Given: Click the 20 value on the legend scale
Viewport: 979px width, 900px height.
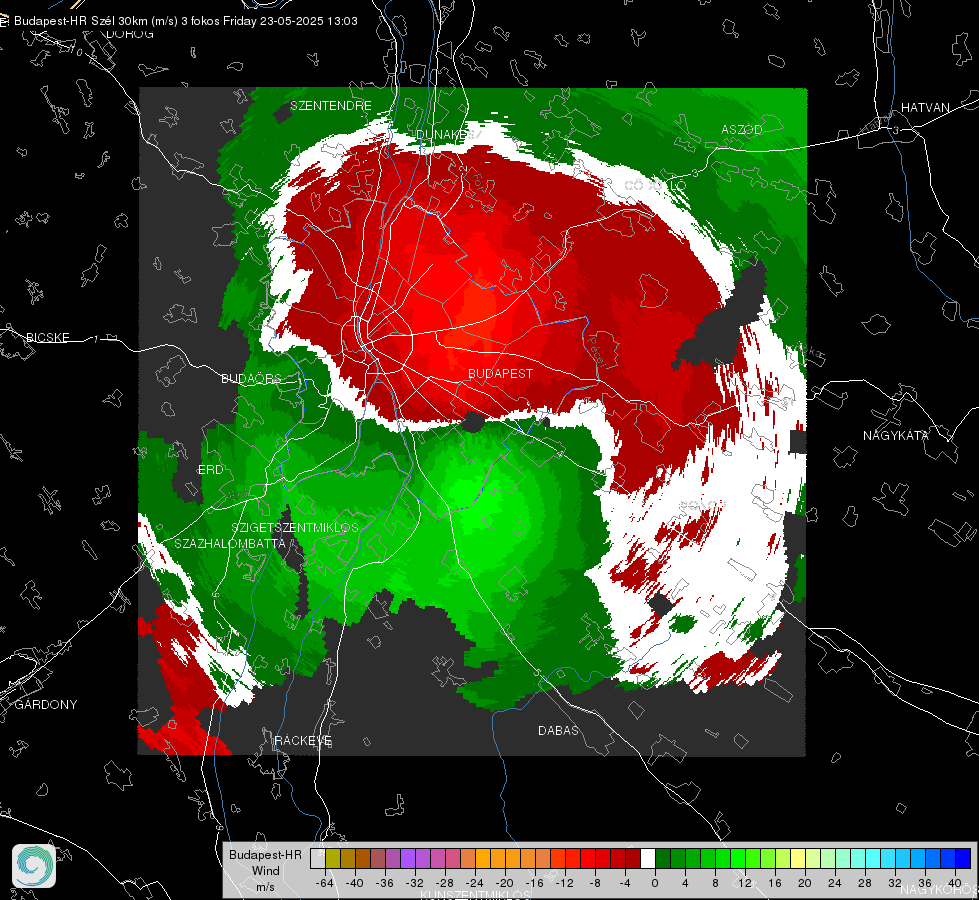Looking at the screenshot, I should coord(805,883).
